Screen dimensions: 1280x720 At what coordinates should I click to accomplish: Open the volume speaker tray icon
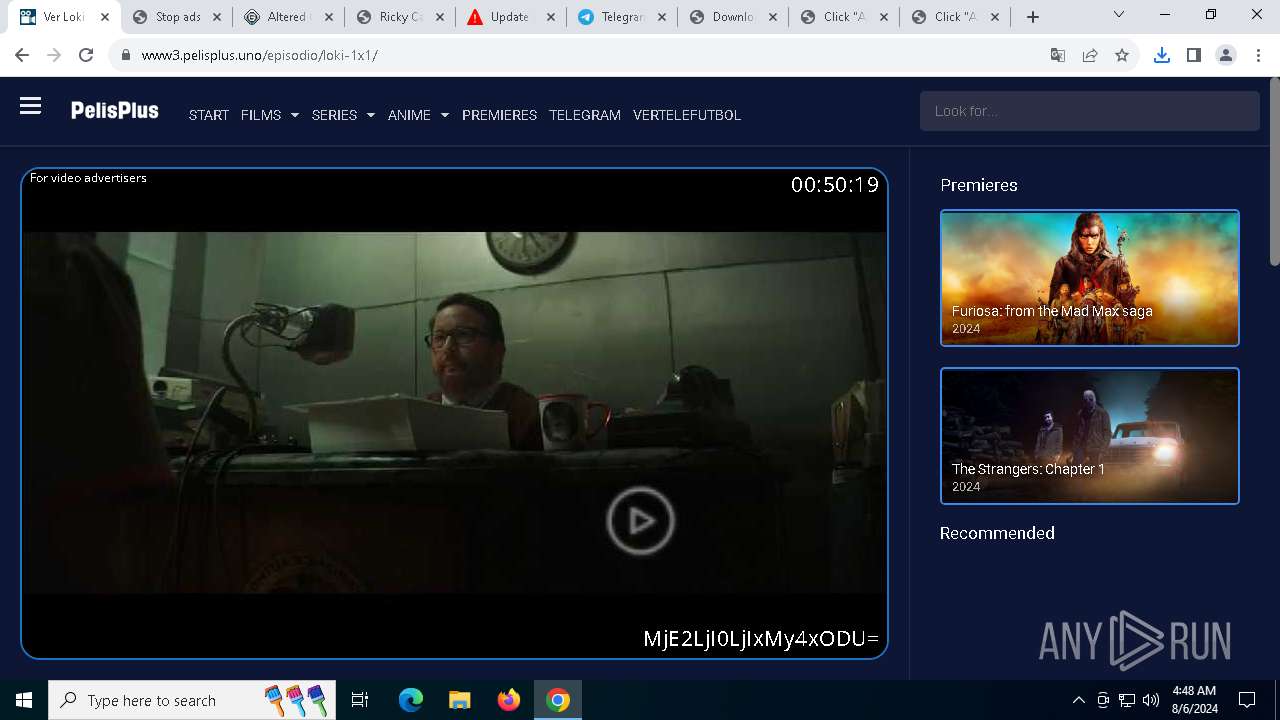click(1151, 700)
